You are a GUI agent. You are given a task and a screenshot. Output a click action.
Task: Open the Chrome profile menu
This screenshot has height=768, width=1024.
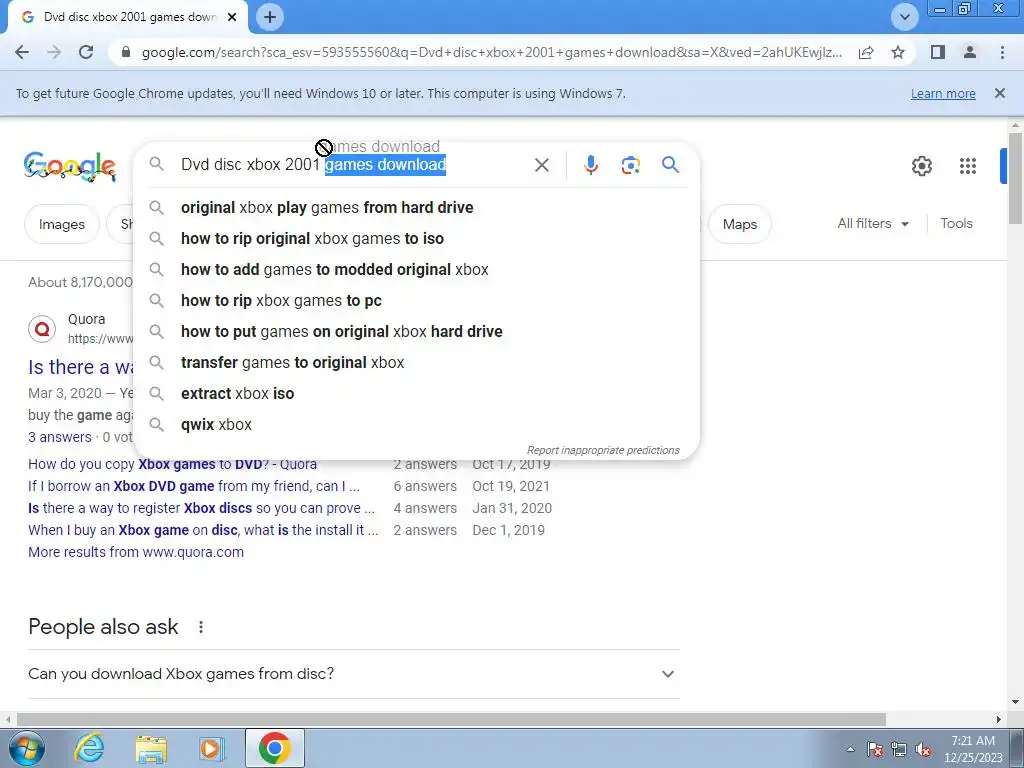[970, 52]
